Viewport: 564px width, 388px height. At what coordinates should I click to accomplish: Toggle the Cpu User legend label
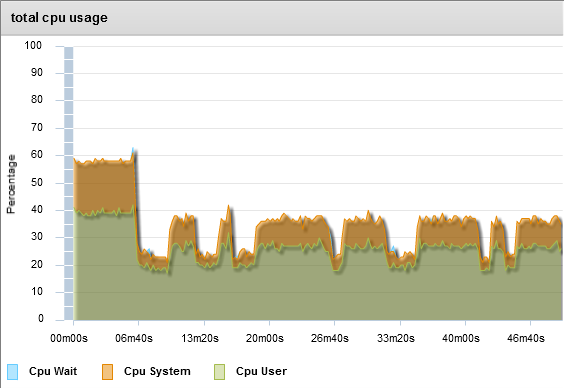pyautogui.click(x=261, y=371)
